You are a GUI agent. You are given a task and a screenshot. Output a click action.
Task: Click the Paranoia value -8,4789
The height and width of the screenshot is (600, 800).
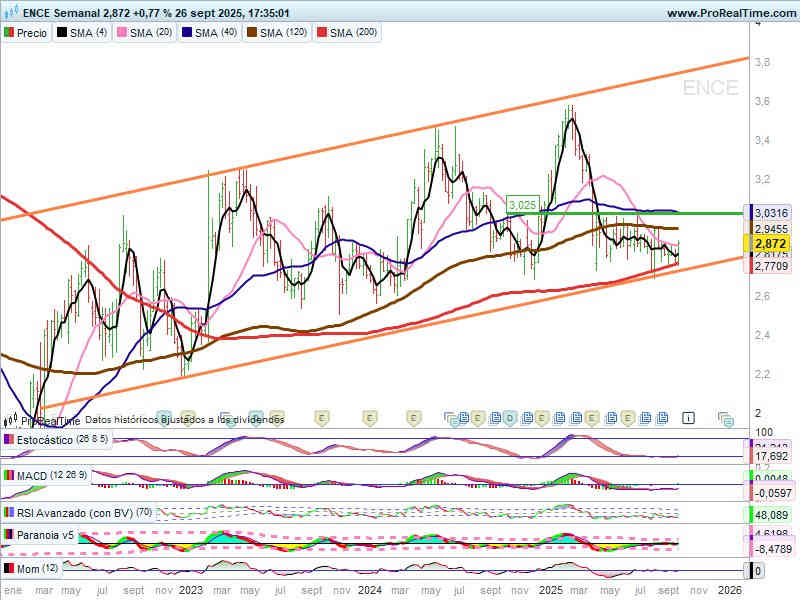point(771,549)
